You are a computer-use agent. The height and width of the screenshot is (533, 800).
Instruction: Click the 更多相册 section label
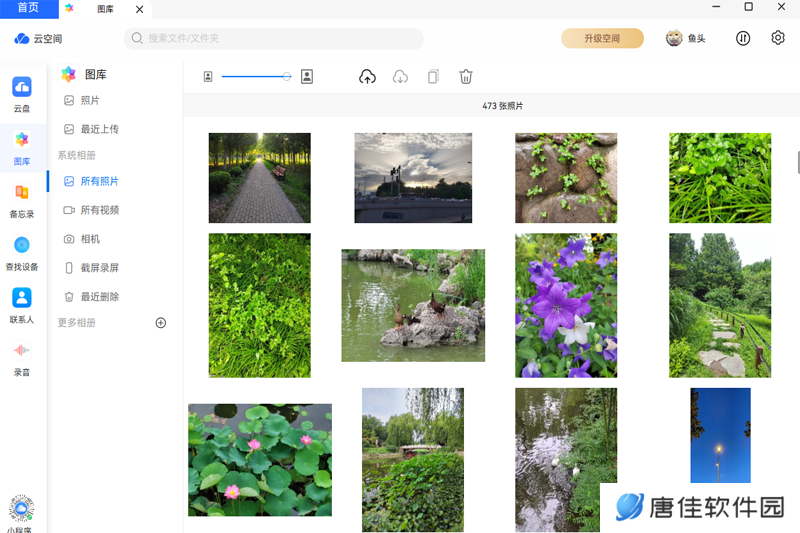click(77, 323)
